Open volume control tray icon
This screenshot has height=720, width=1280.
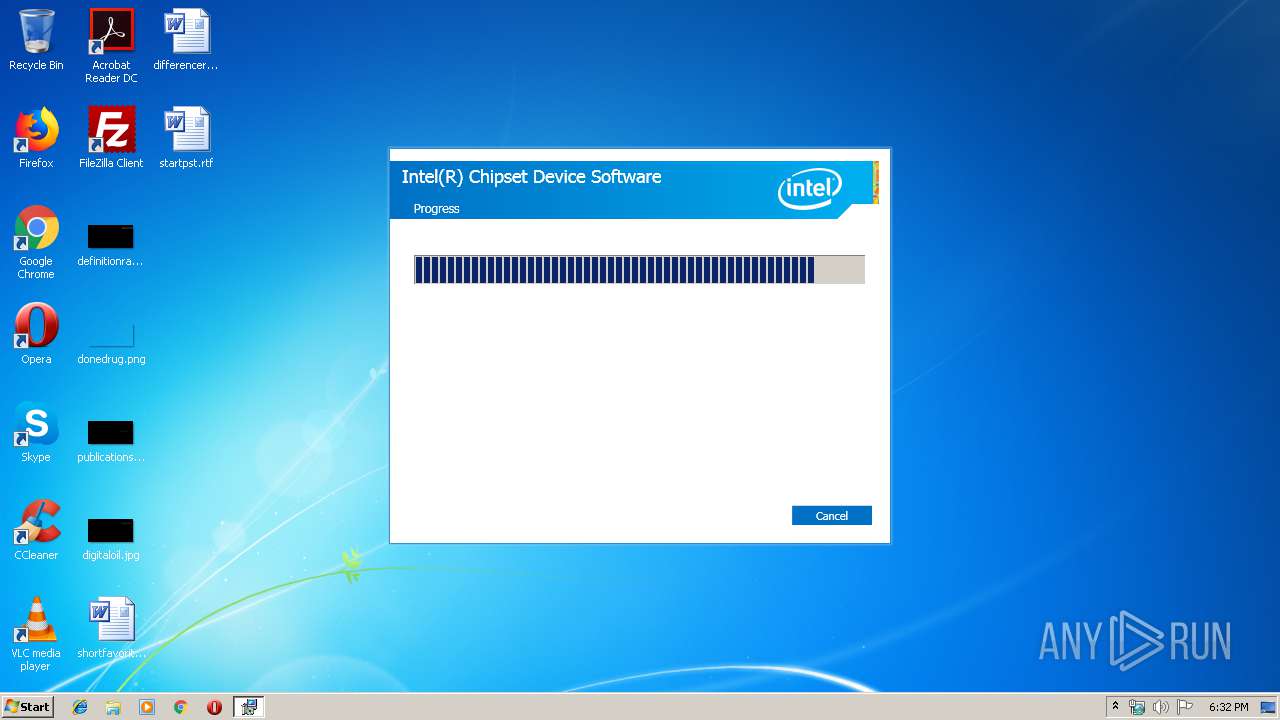pyautogui.click(x=1160, y=707)
